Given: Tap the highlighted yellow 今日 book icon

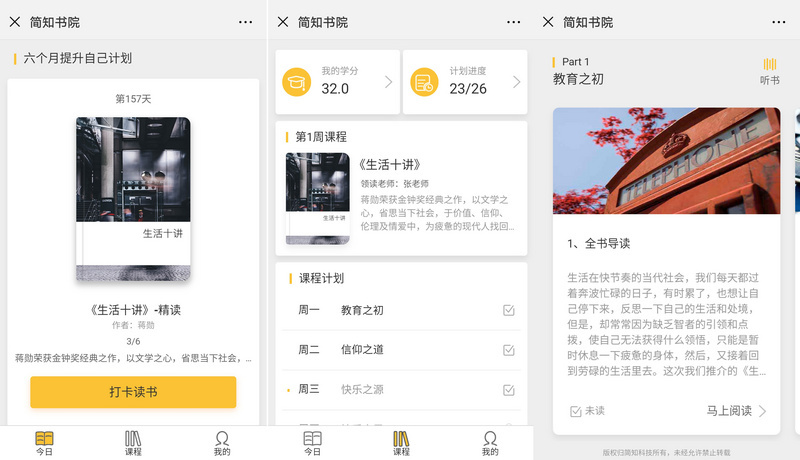Looking at the screenshot, I should coord(44,439).
